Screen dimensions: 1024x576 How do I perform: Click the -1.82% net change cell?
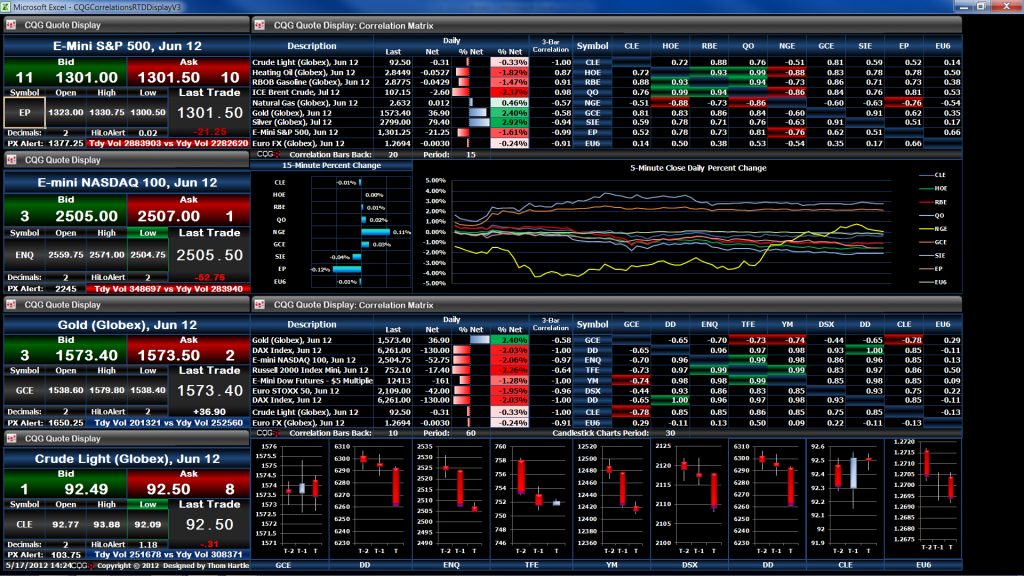pyautogui.click(x=509, y=72)
